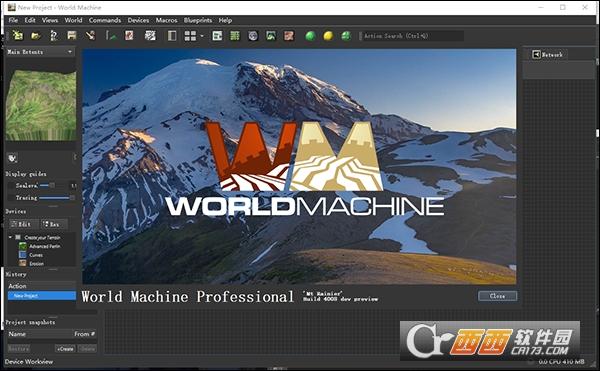Click the Action column header in History

[41, 286]
